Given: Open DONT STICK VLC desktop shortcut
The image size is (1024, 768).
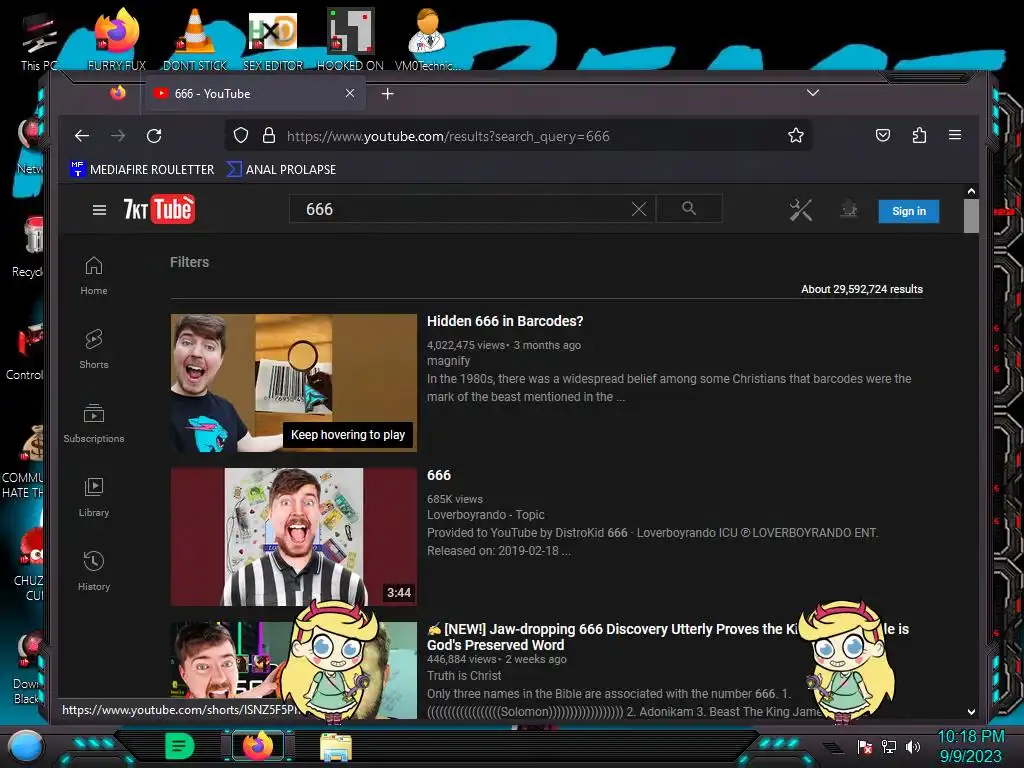Looking at the screenshot, I should point(195,39).
